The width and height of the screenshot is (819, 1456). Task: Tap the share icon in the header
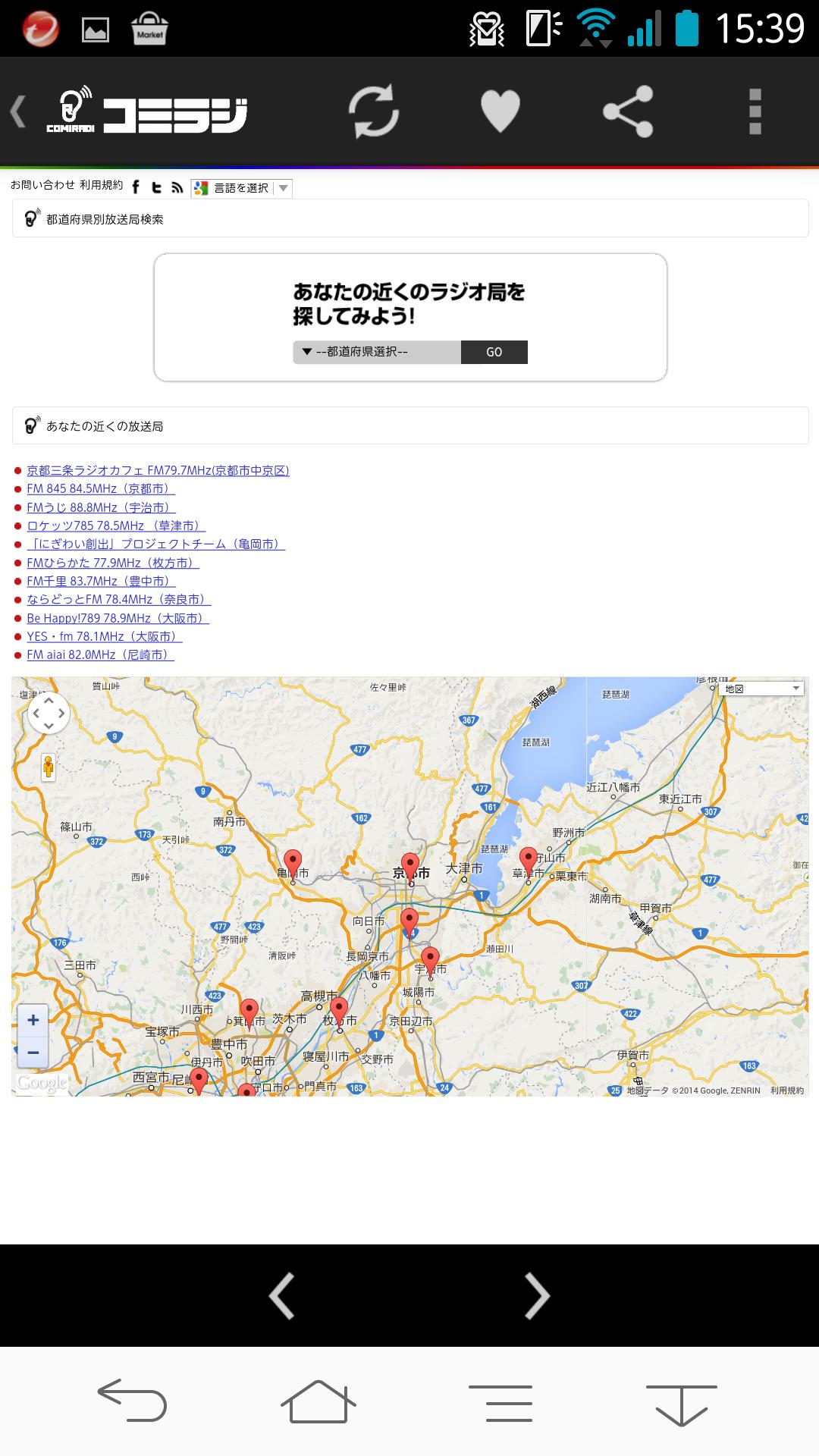pos(628,112)
